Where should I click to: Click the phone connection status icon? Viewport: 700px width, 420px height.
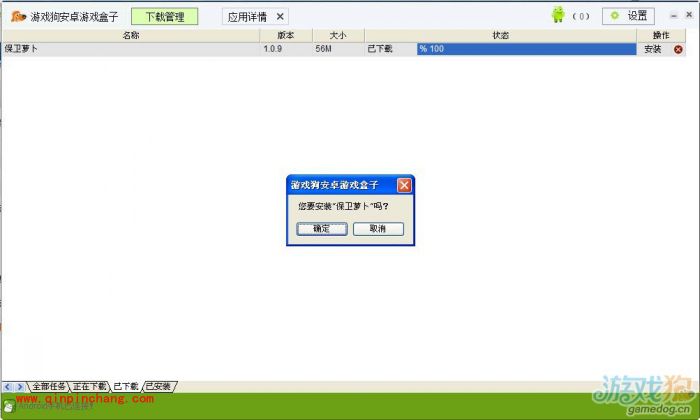(x=8, y=407)
